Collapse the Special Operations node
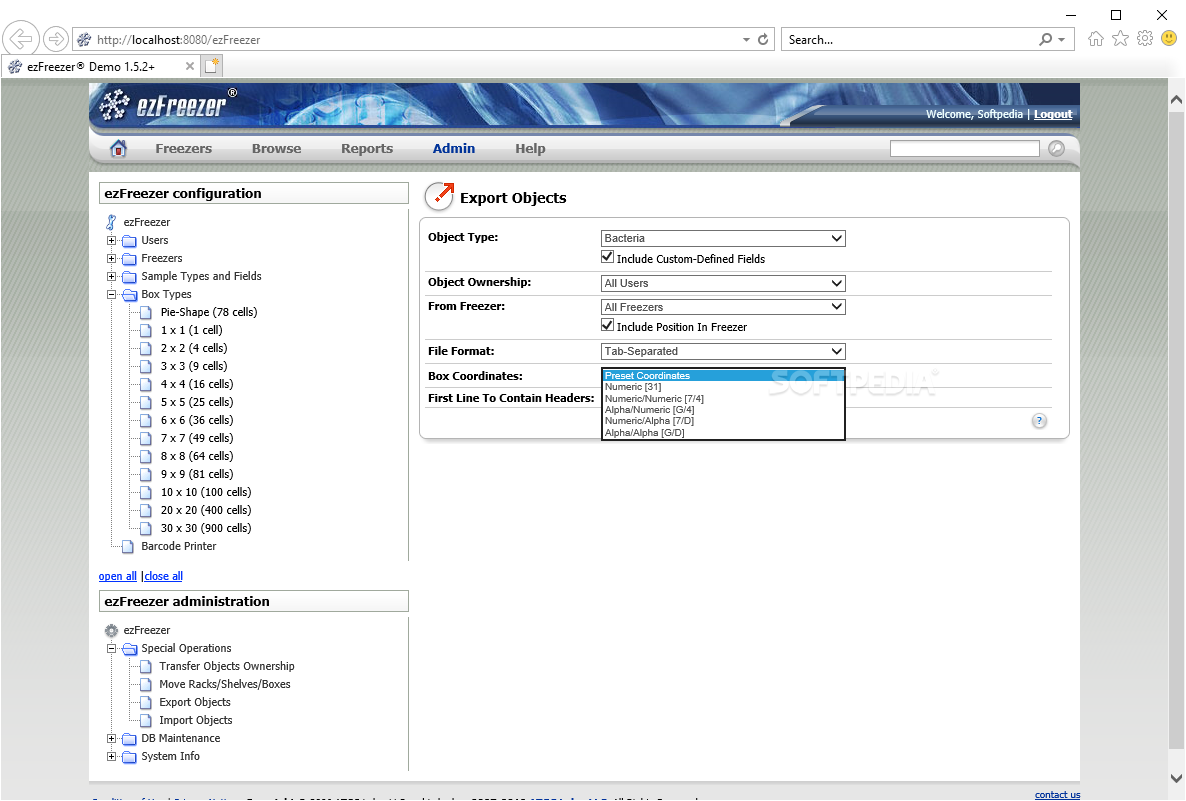The image size is (1186, 801). [111, 649]
